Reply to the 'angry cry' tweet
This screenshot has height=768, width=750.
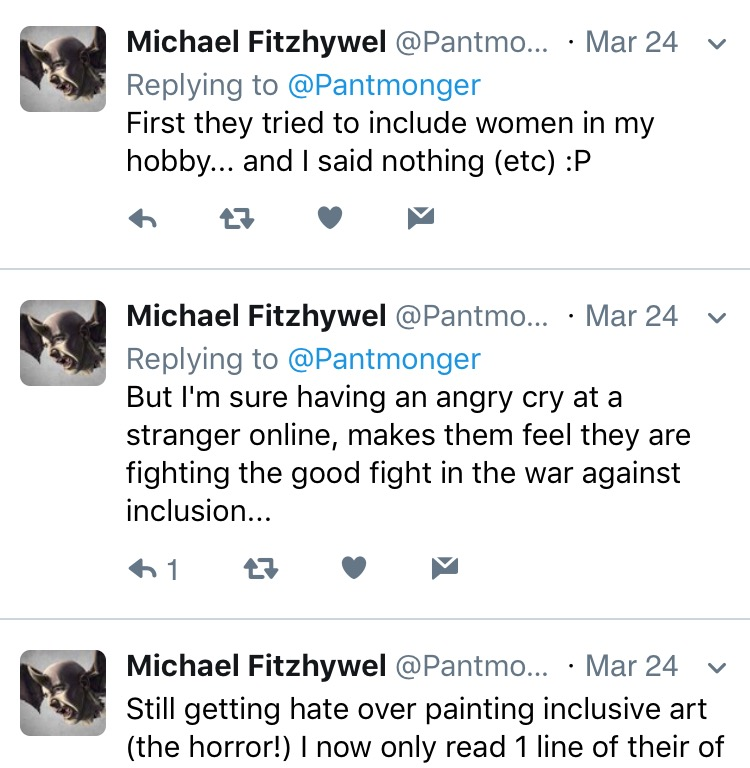point(145,569)
